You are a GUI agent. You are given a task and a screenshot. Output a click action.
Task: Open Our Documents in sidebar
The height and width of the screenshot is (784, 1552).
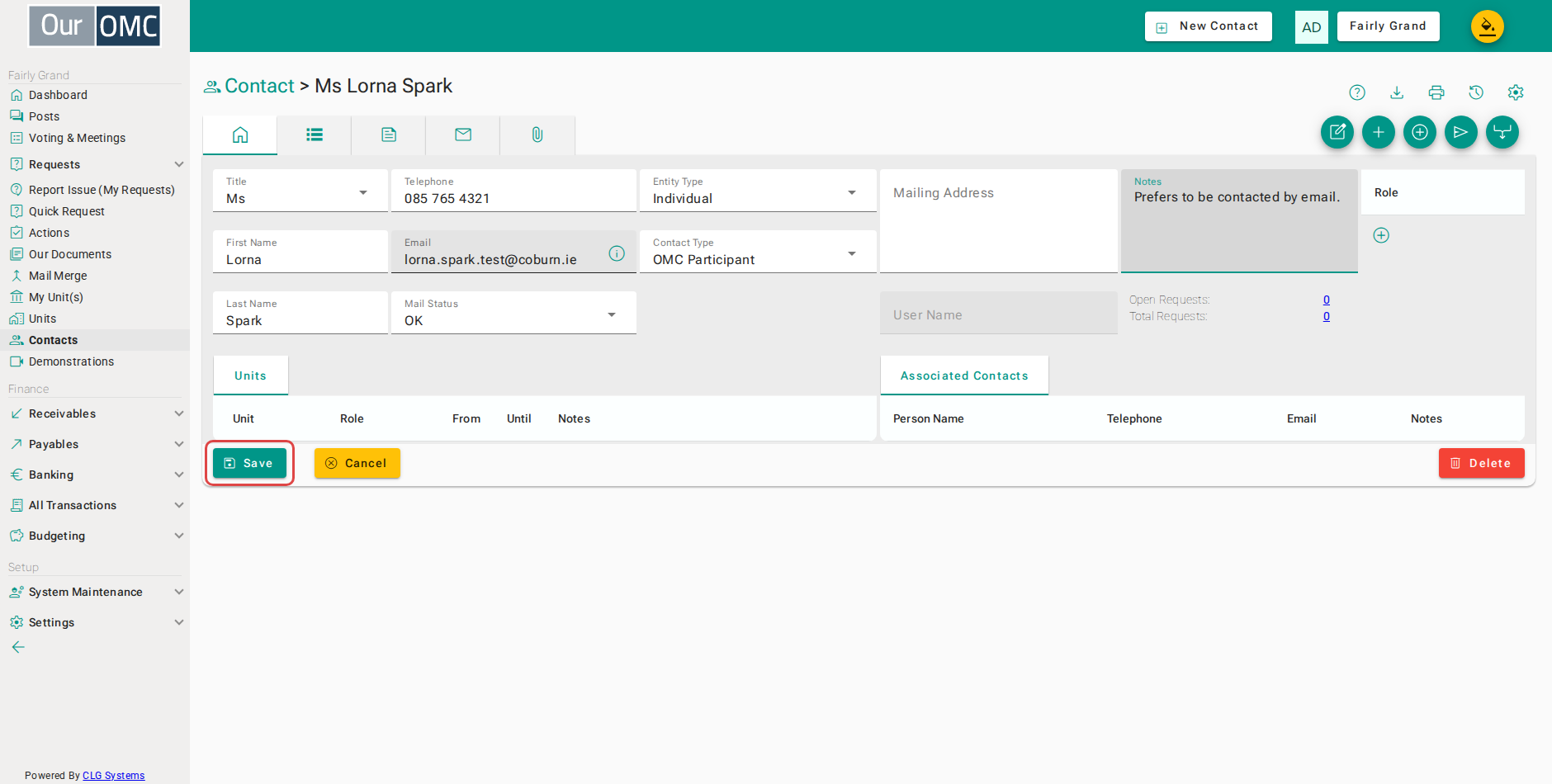tap(70, 254)
